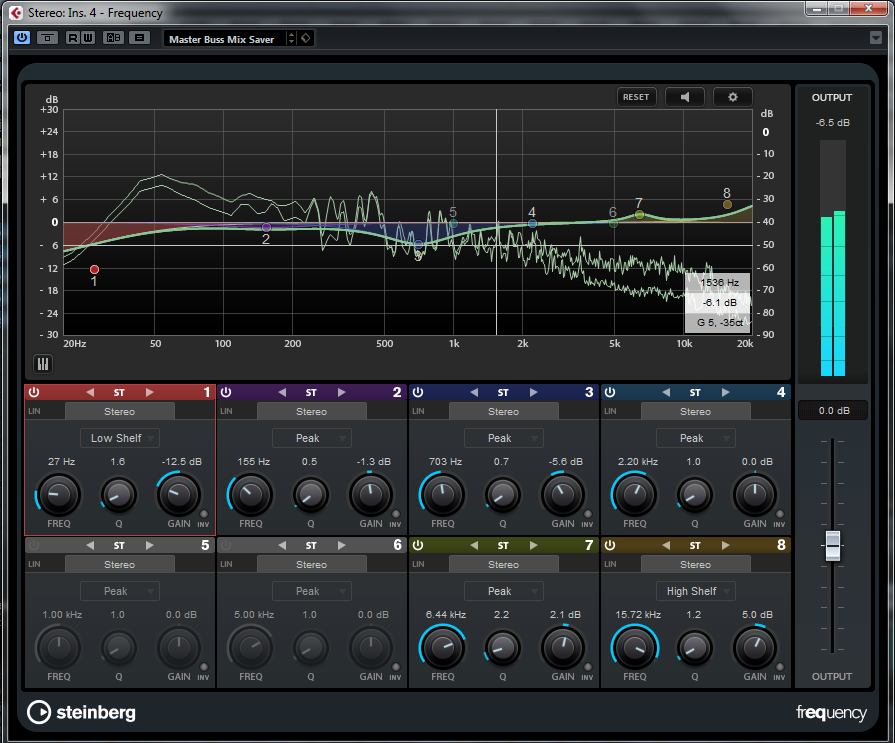
Task: Click the Read automation (R) button
Action: pyautogui.click(x=72, y=38)
